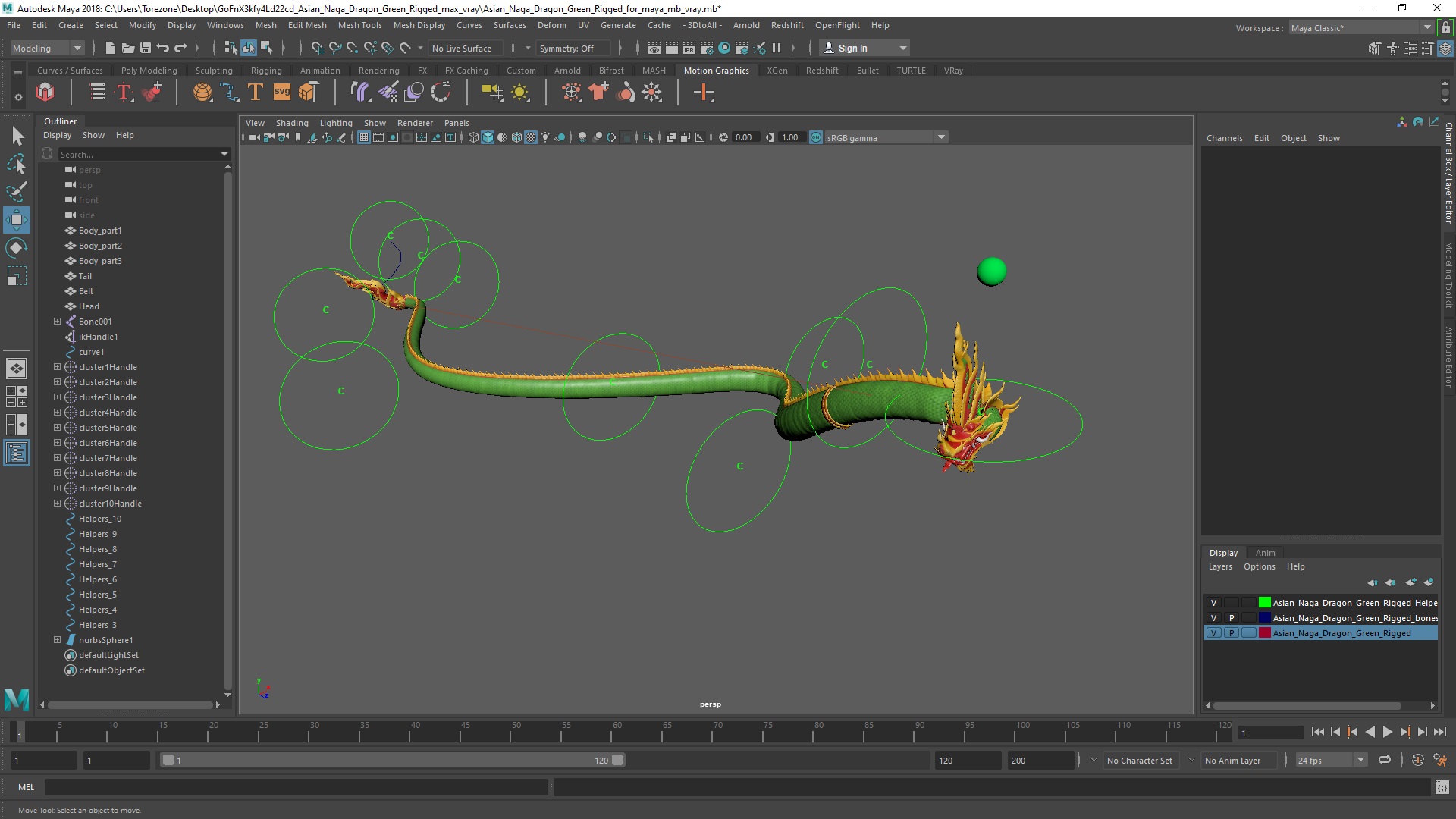Expand cluster10Handle node in Outliner
1456x819 pixels.
pyautogui.click(x=56, y=503)
